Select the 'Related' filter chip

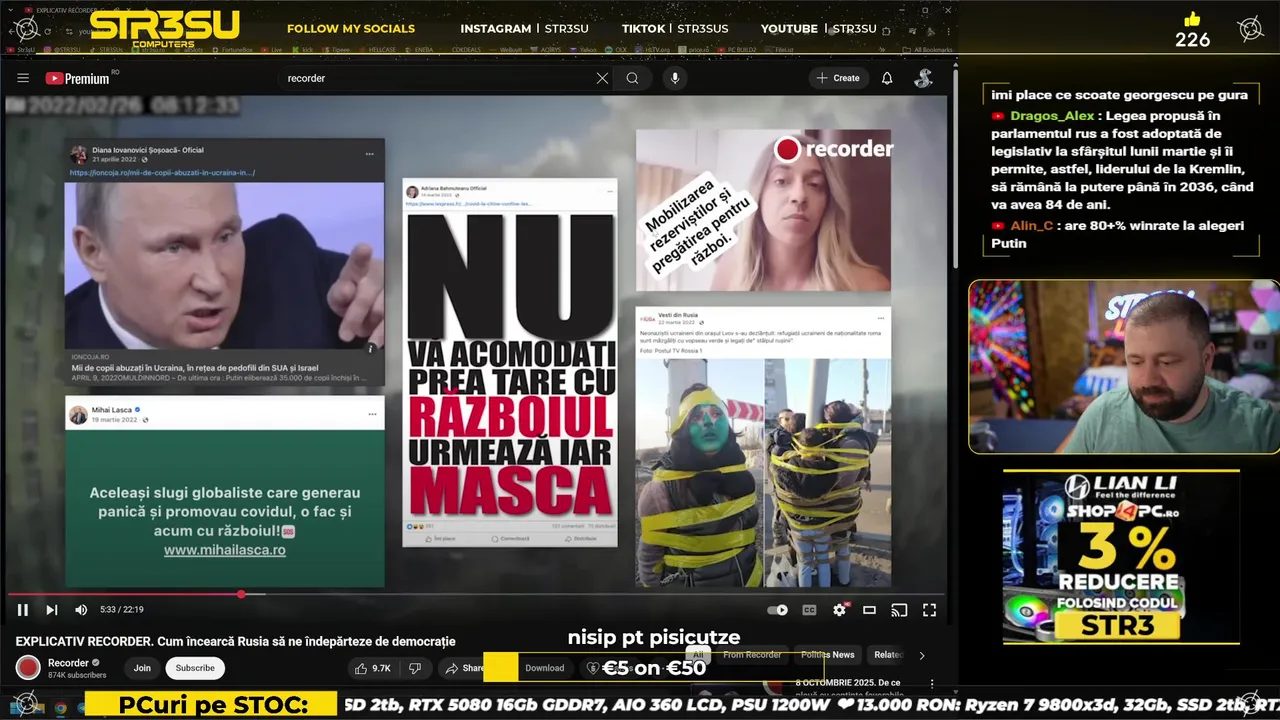[x=888, y=655]
